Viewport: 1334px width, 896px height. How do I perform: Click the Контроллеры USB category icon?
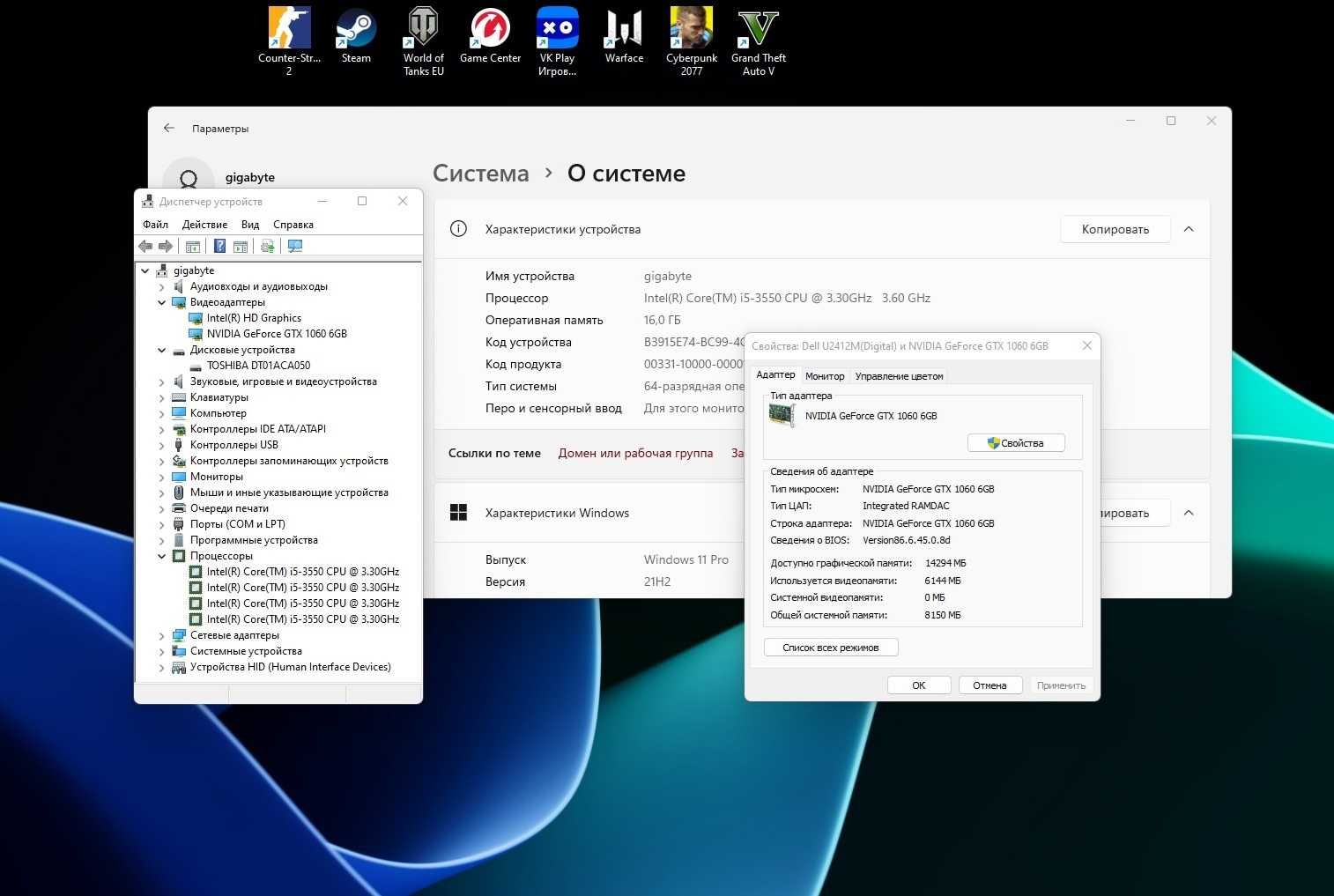179,445
